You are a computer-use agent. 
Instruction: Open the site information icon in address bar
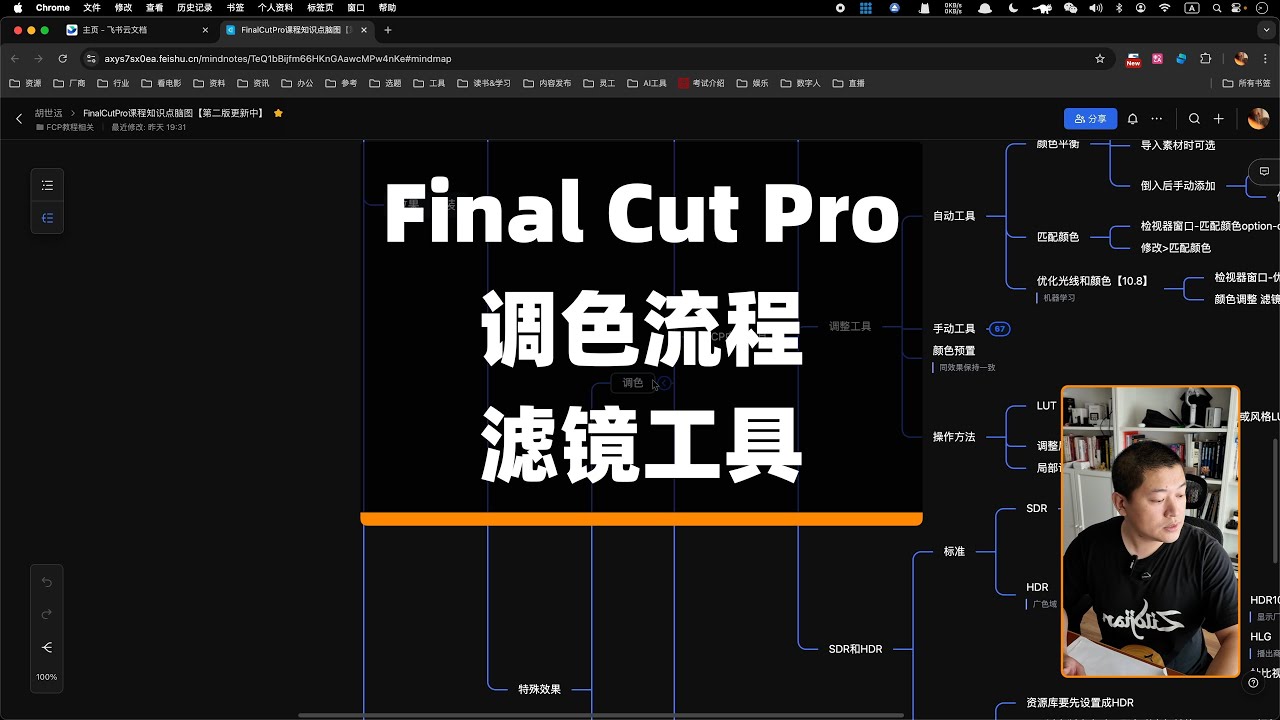pos(92,59)
